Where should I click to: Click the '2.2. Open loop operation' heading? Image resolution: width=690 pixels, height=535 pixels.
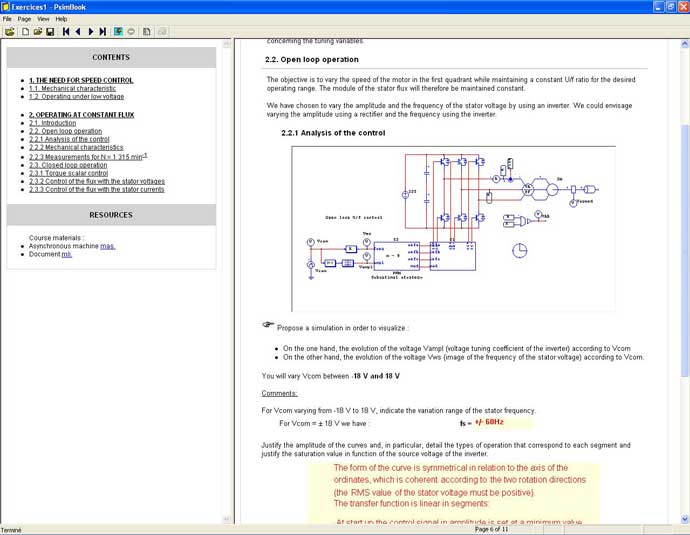(x=312, y=59)
